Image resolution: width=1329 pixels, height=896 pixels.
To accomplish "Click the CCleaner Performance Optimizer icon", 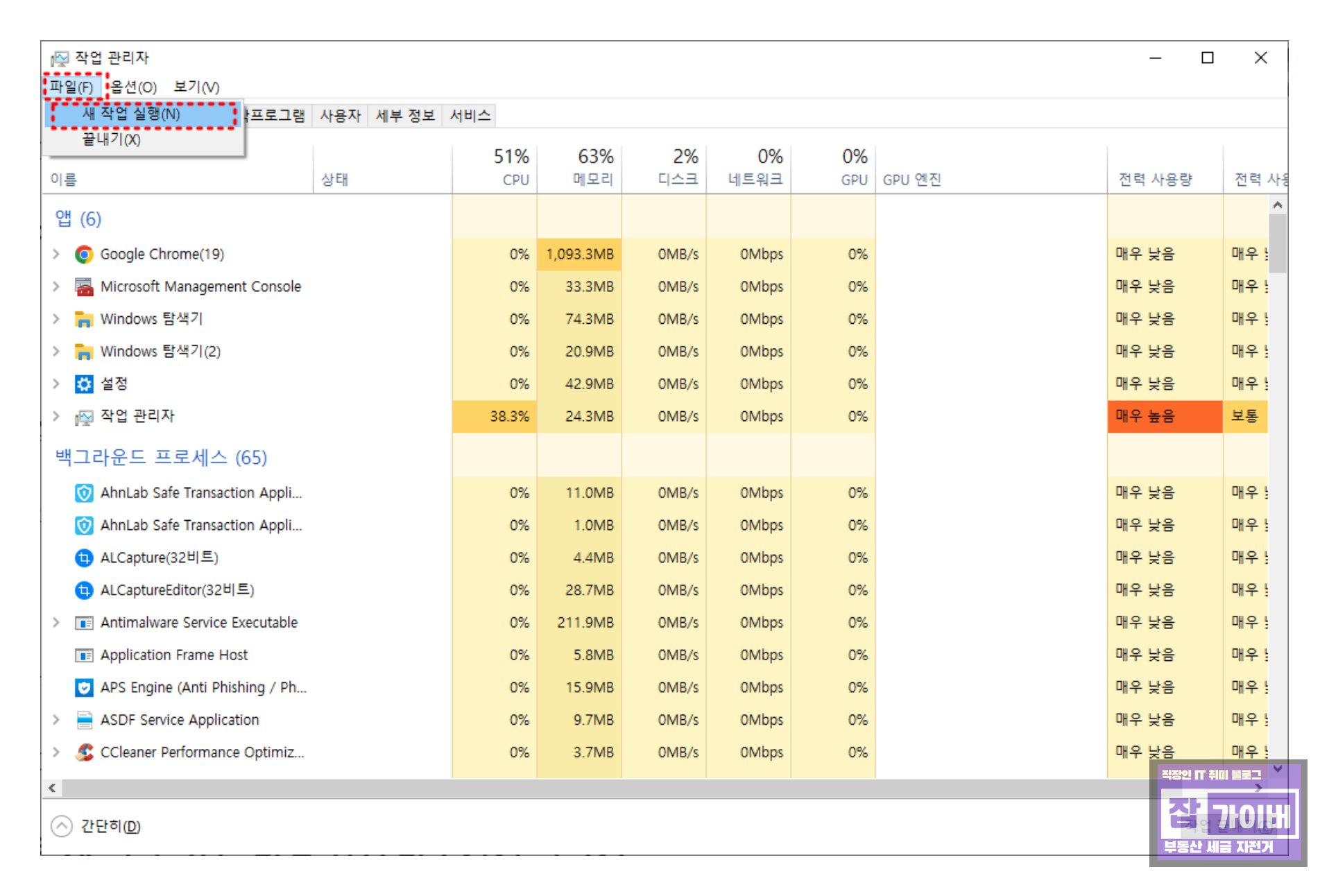I will [84, 752].
